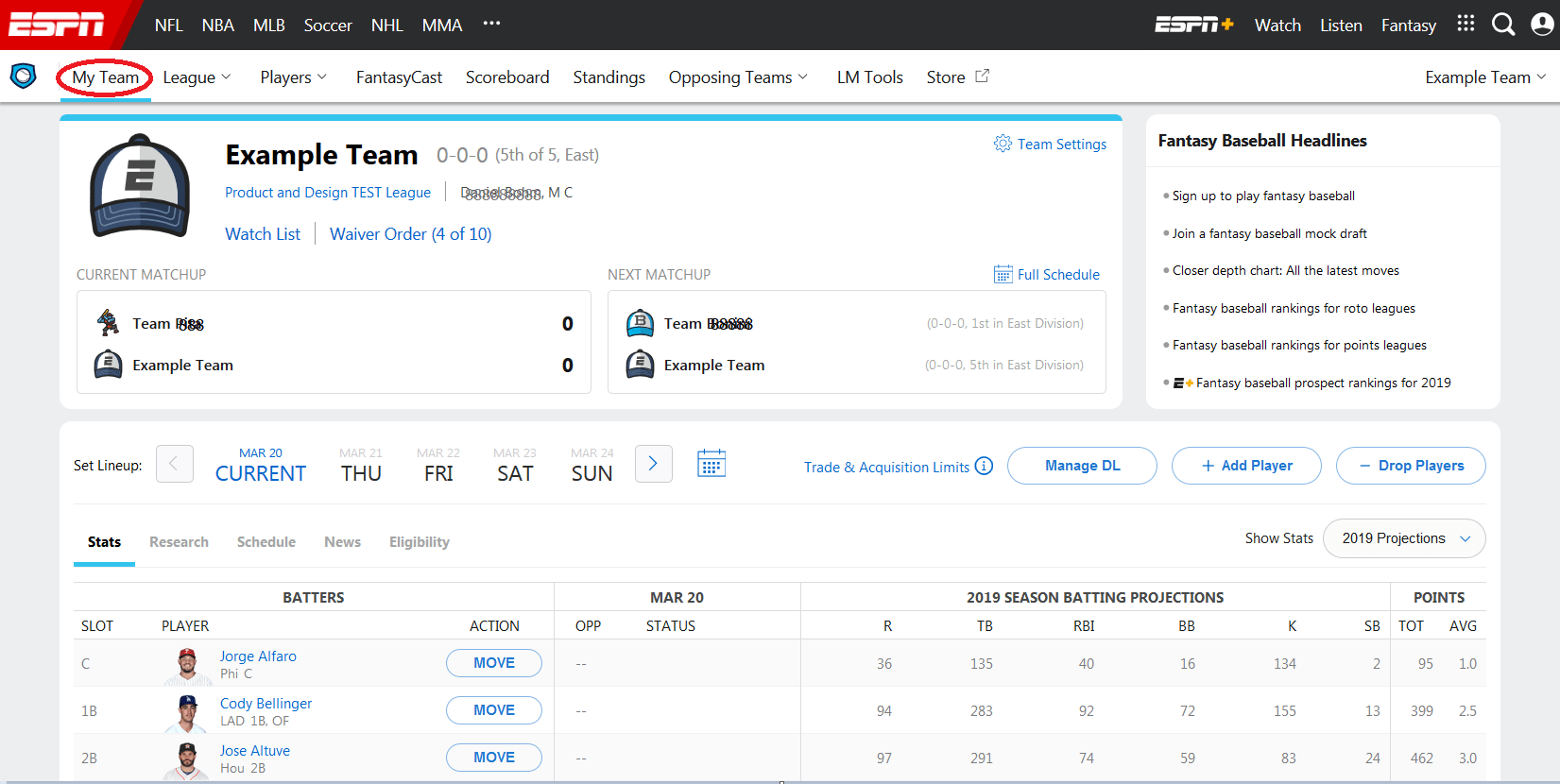Click Example Team logo in next matchup

[640, 365]
